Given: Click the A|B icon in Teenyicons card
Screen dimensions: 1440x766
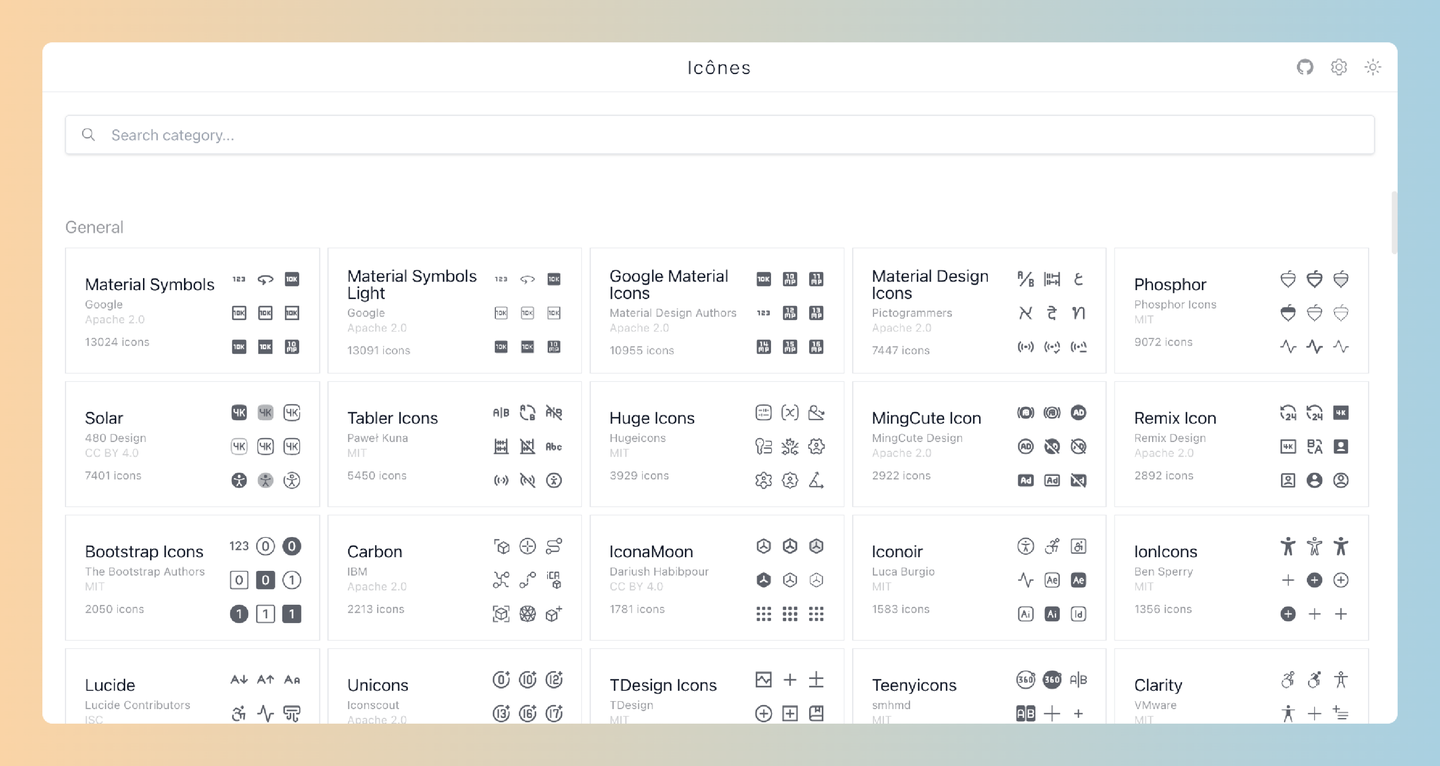Looking at the screenshot, I should click(x=1079, y=680).
